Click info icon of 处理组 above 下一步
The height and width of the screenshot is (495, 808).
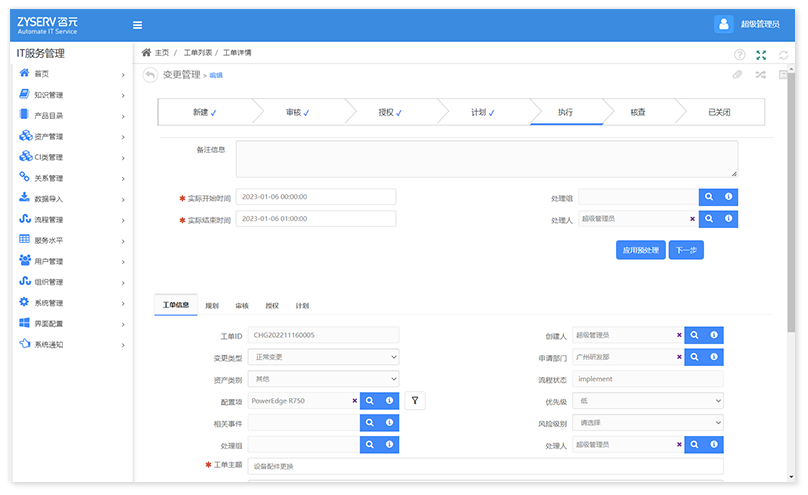click(729, 197)
